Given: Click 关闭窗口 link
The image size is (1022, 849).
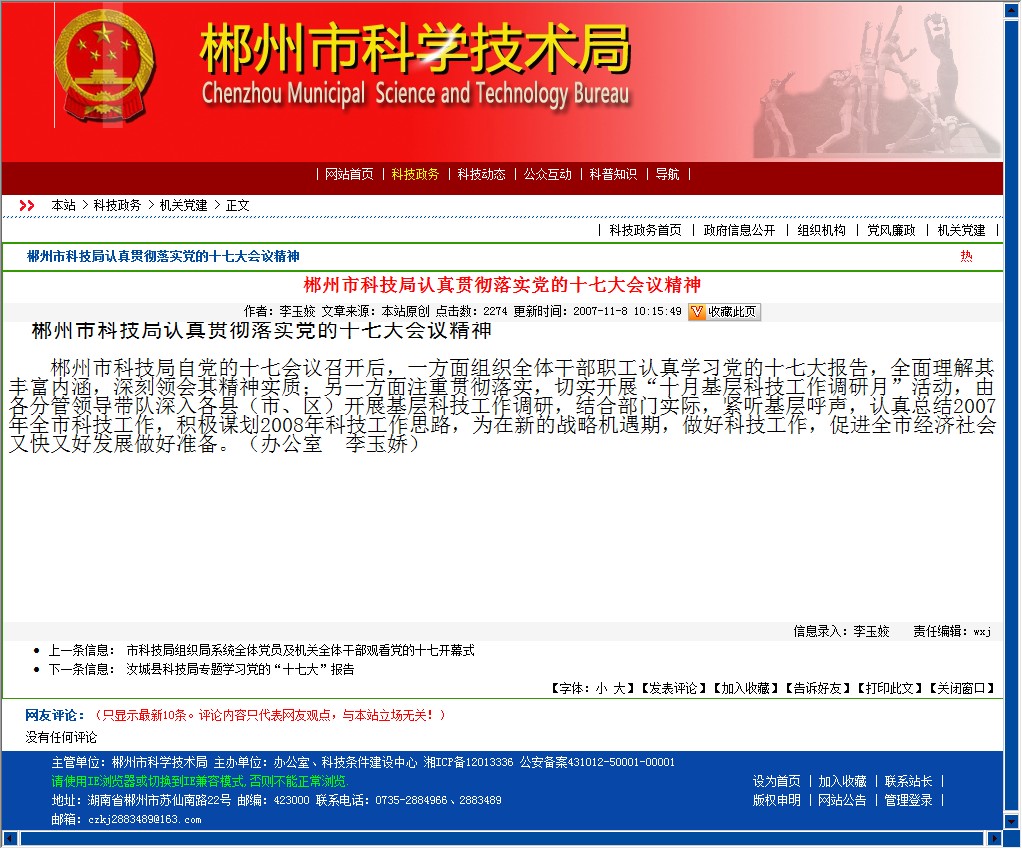Looking at the screenshot, I should 962,688.
